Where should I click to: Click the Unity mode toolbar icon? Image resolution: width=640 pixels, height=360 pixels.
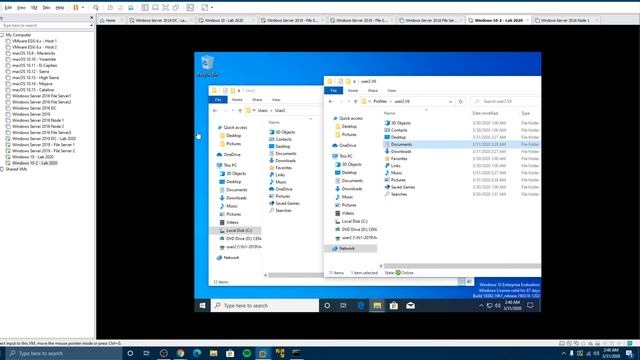click(176, 7)
